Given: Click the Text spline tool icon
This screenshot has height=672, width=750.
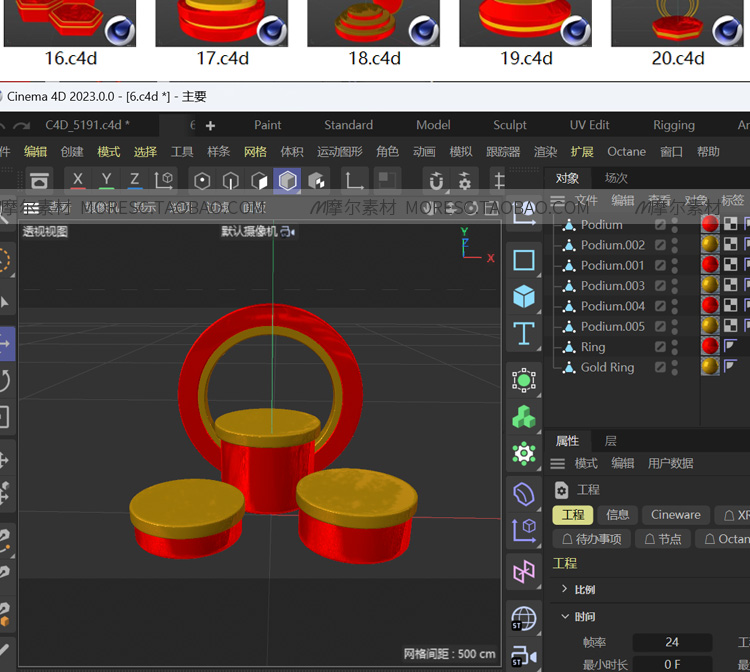Looking at the screenshot, I should (x=524, y=333).
